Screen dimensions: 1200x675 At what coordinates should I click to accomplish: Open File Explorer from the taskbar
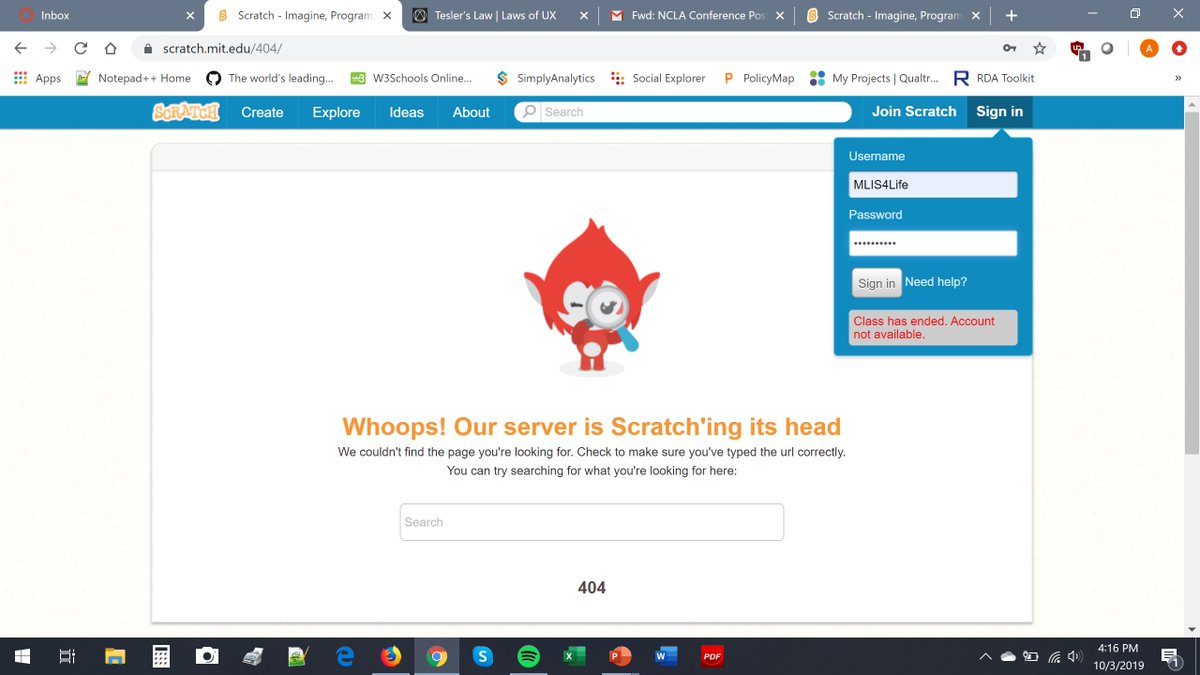pyautogui.click(x=115, y=656)
